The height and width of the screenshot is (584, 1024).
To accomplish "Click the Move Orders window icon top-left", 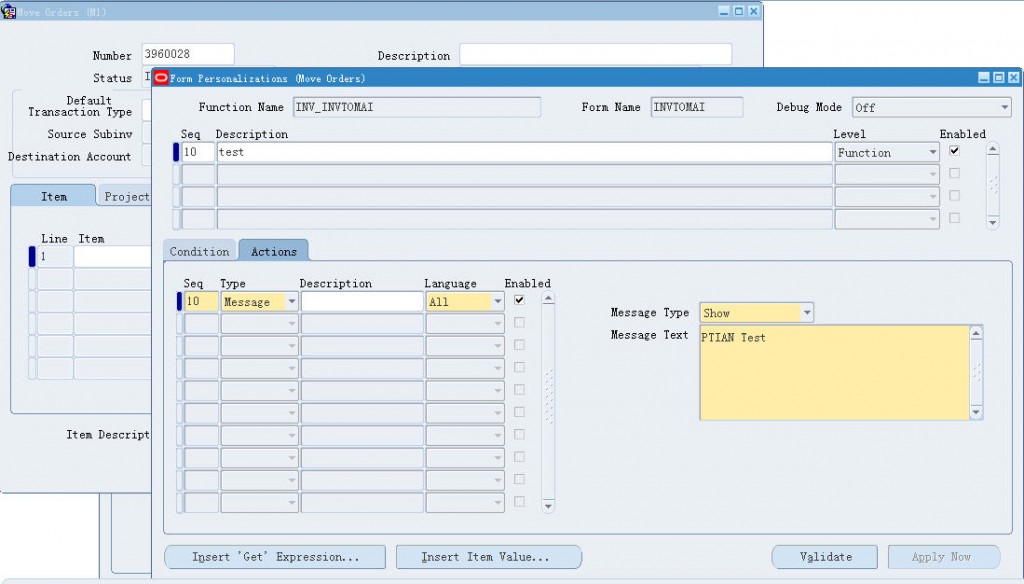I will tap(8, 9).
